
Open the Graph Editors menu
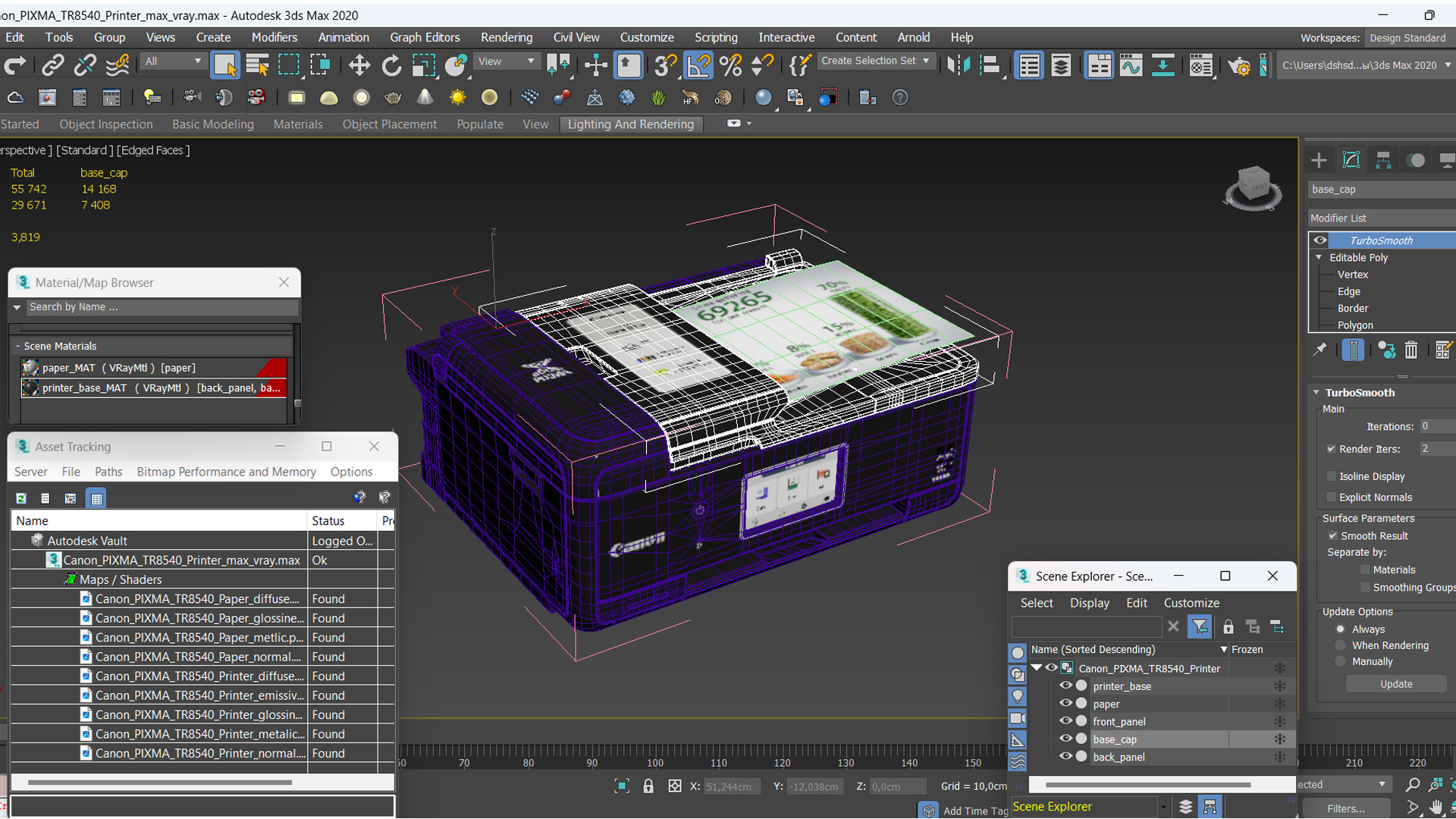pyautogui.click(x=425, y=37)
